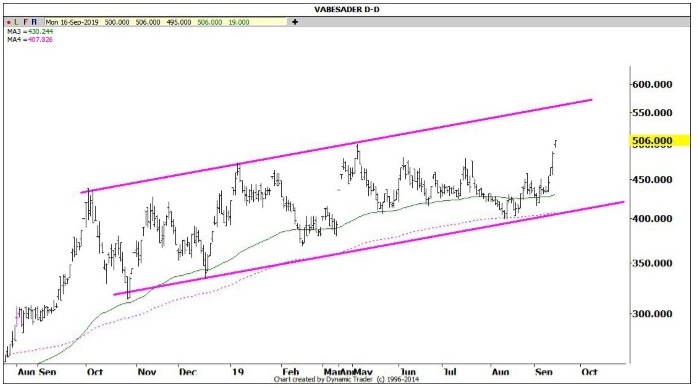
Task: Click the green close value 506.000 in data bar
Action: click(210, 22)
